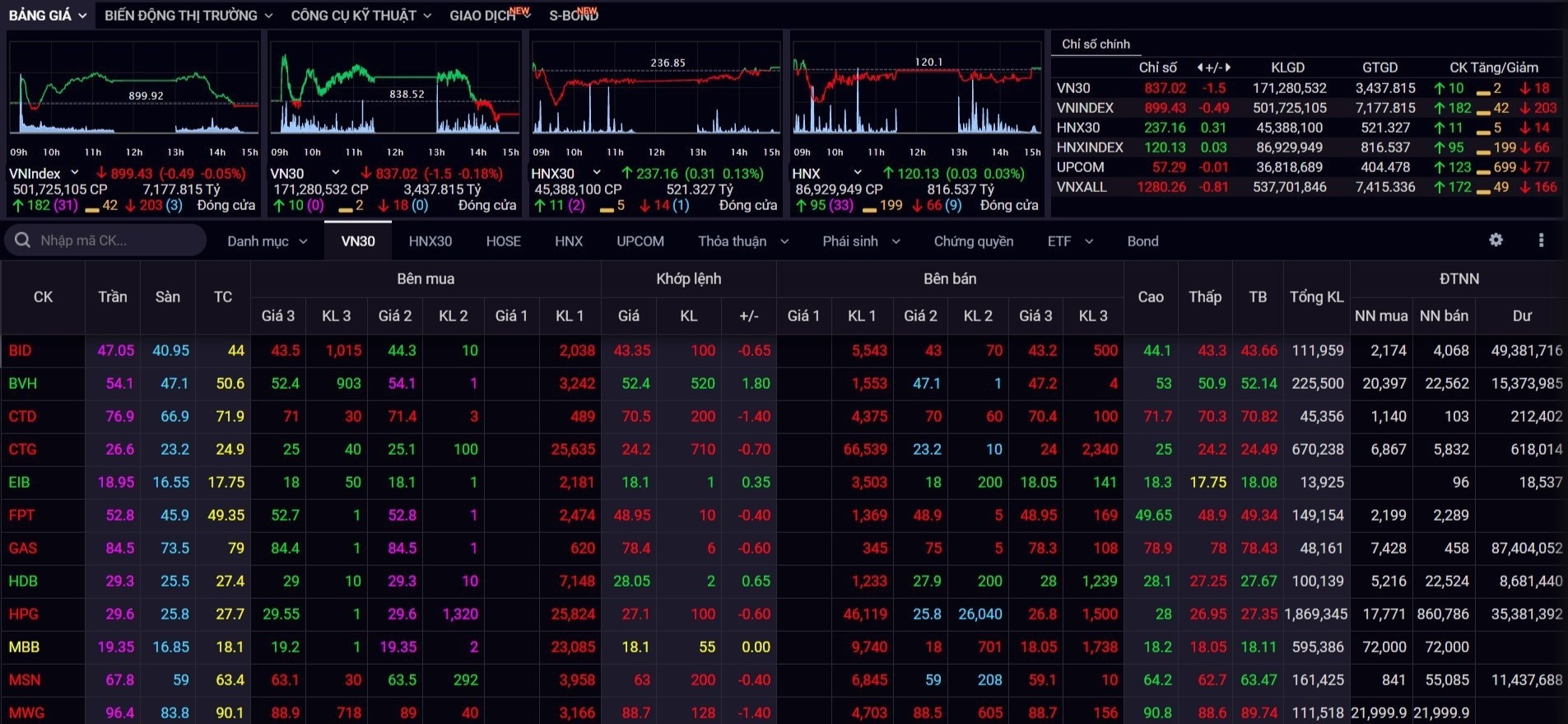This screenshot has height=724, width=1568.
Task: Expand the HNX chart index chevron
Action: pyautogui.click(x=857, y=173)
